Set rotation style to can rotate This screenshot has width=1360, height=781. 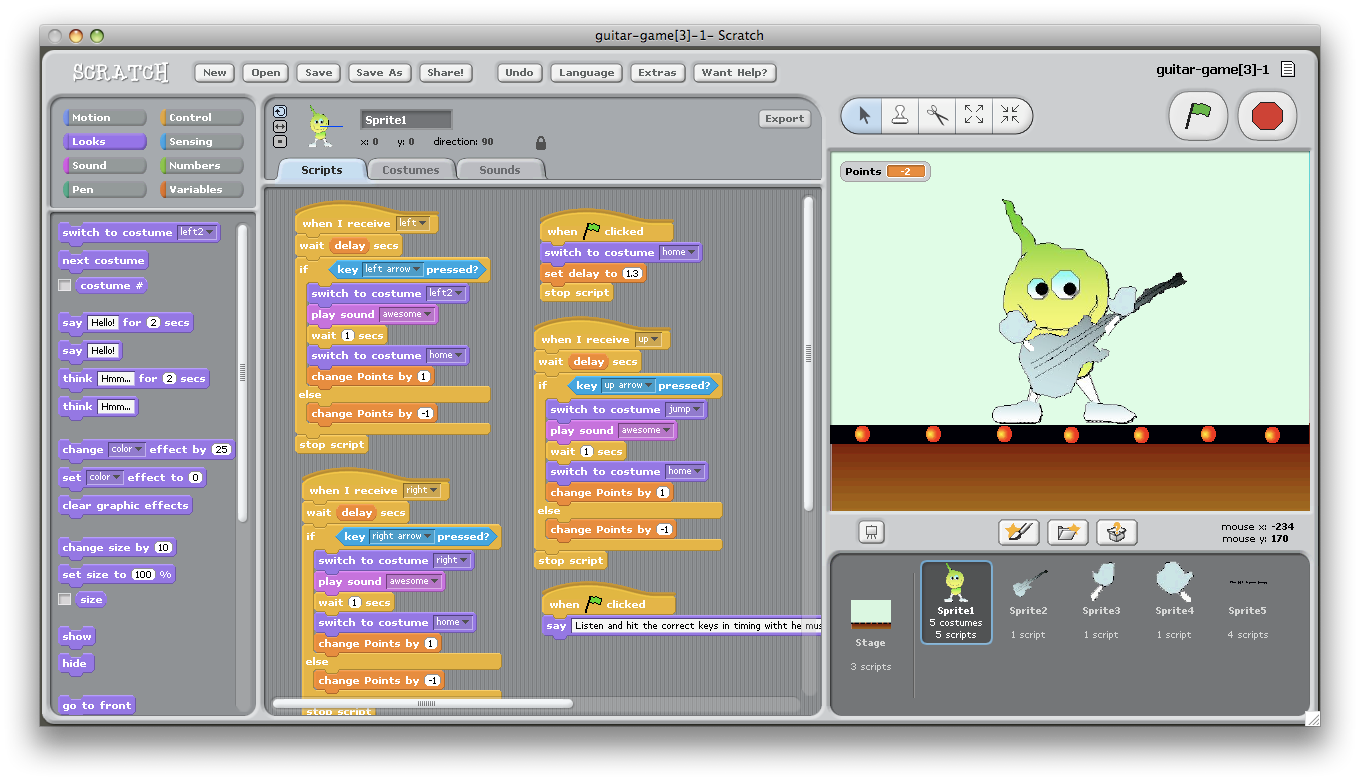(x=280, y=111)
